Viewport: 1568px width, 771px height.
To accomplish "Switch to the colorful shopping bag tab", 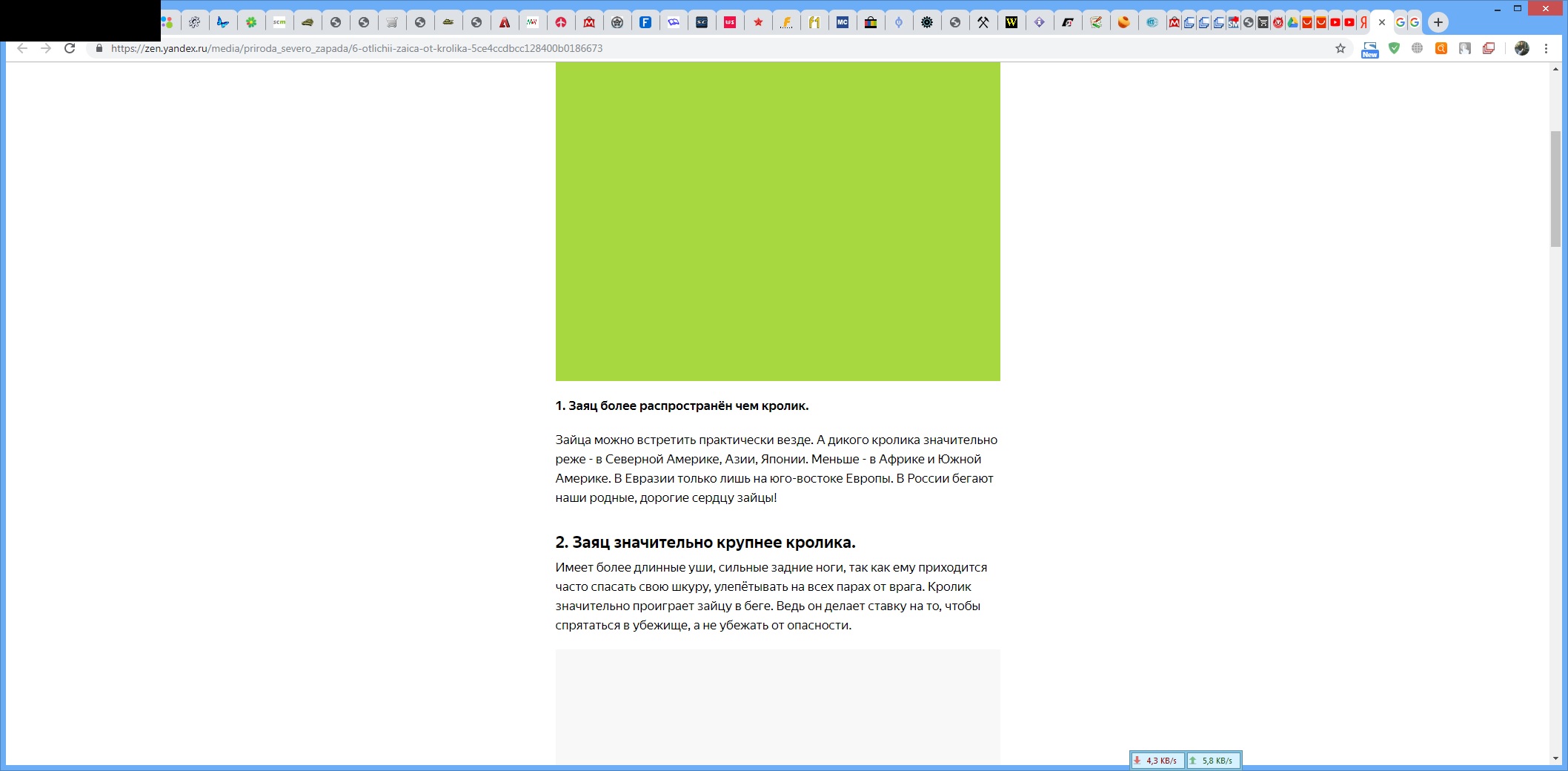I will (x=871, y=22).
